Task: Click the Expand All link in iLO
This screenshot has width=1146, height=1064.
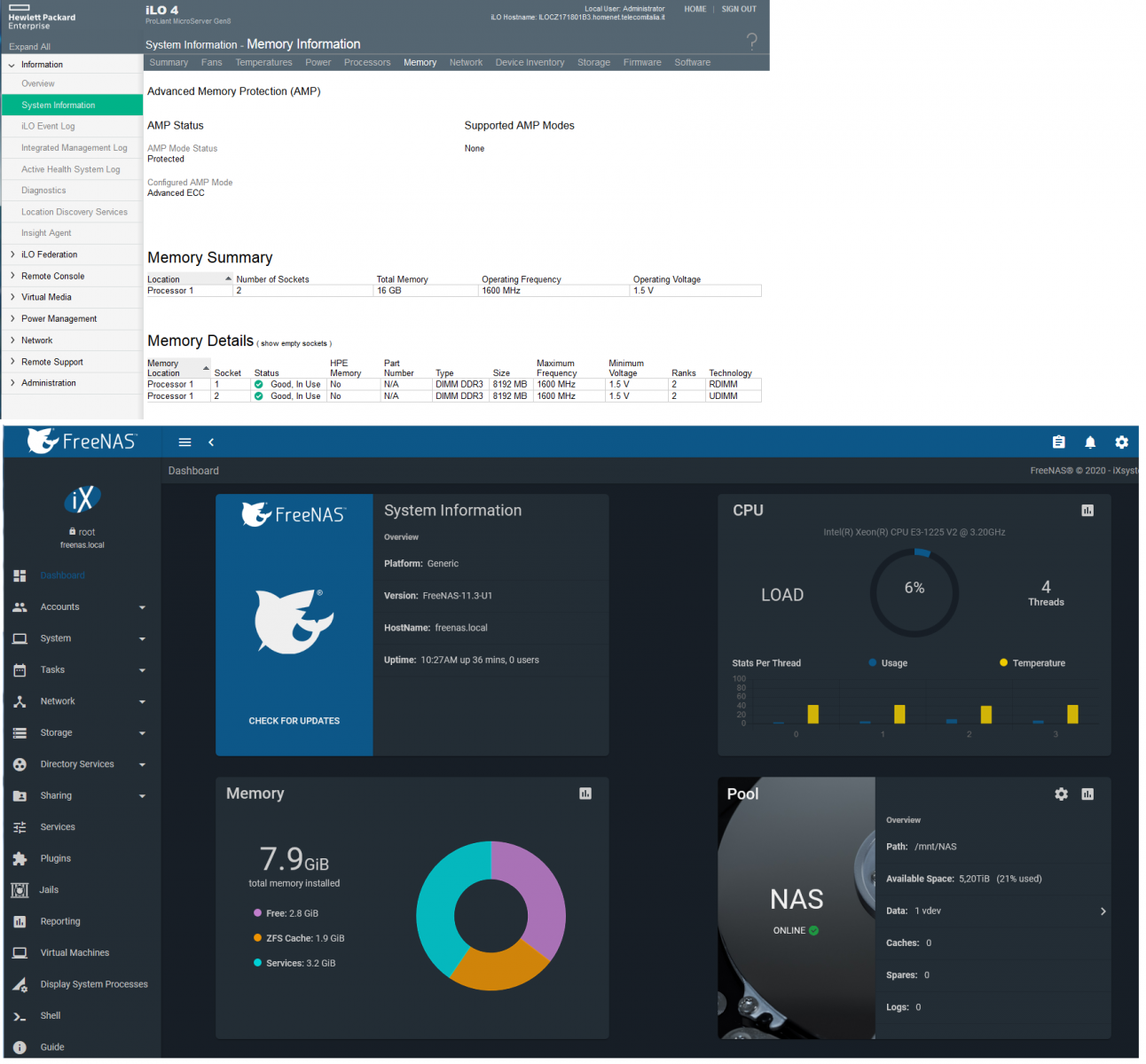Action: coord(29,46)
